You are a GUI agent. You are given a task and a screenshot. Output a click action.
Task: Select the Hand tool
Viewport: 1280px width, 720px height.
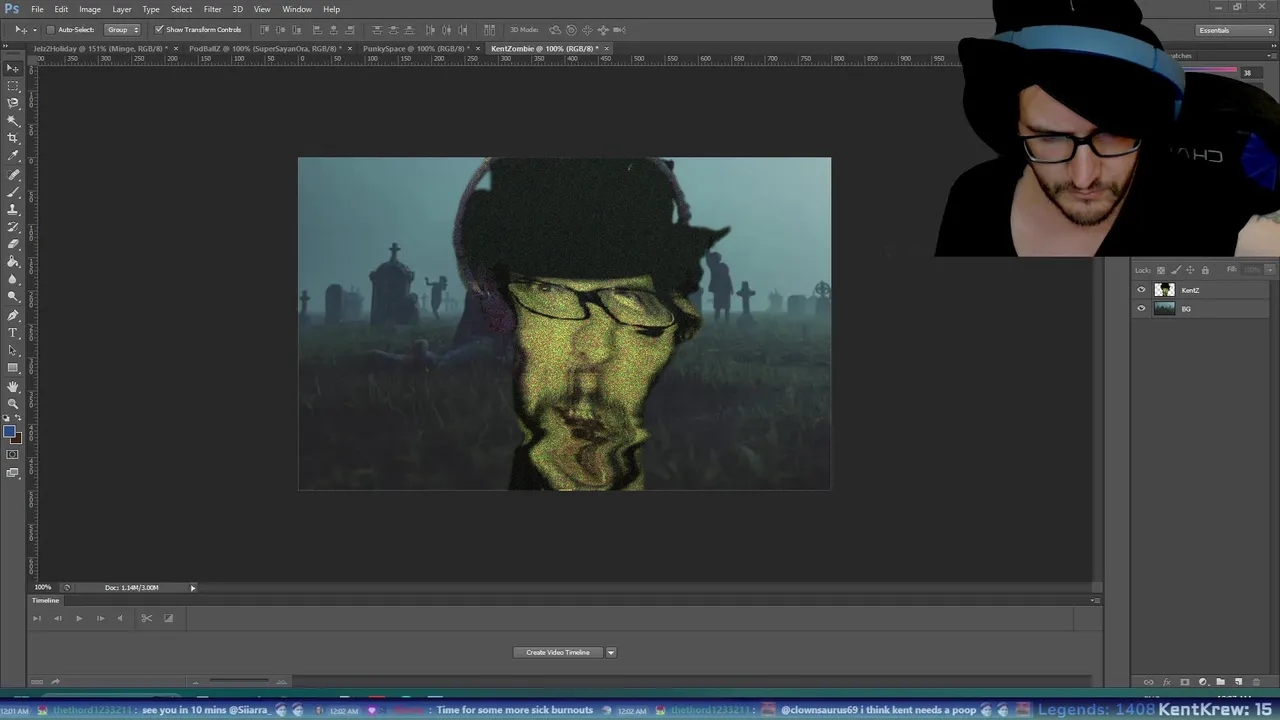(13, 386)
